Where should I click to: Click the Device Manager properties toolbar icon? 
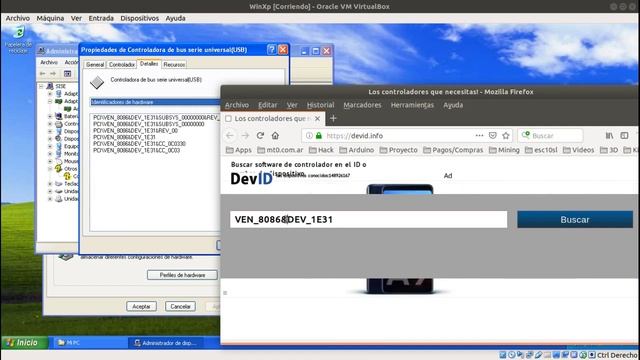(x=68, y=73)
